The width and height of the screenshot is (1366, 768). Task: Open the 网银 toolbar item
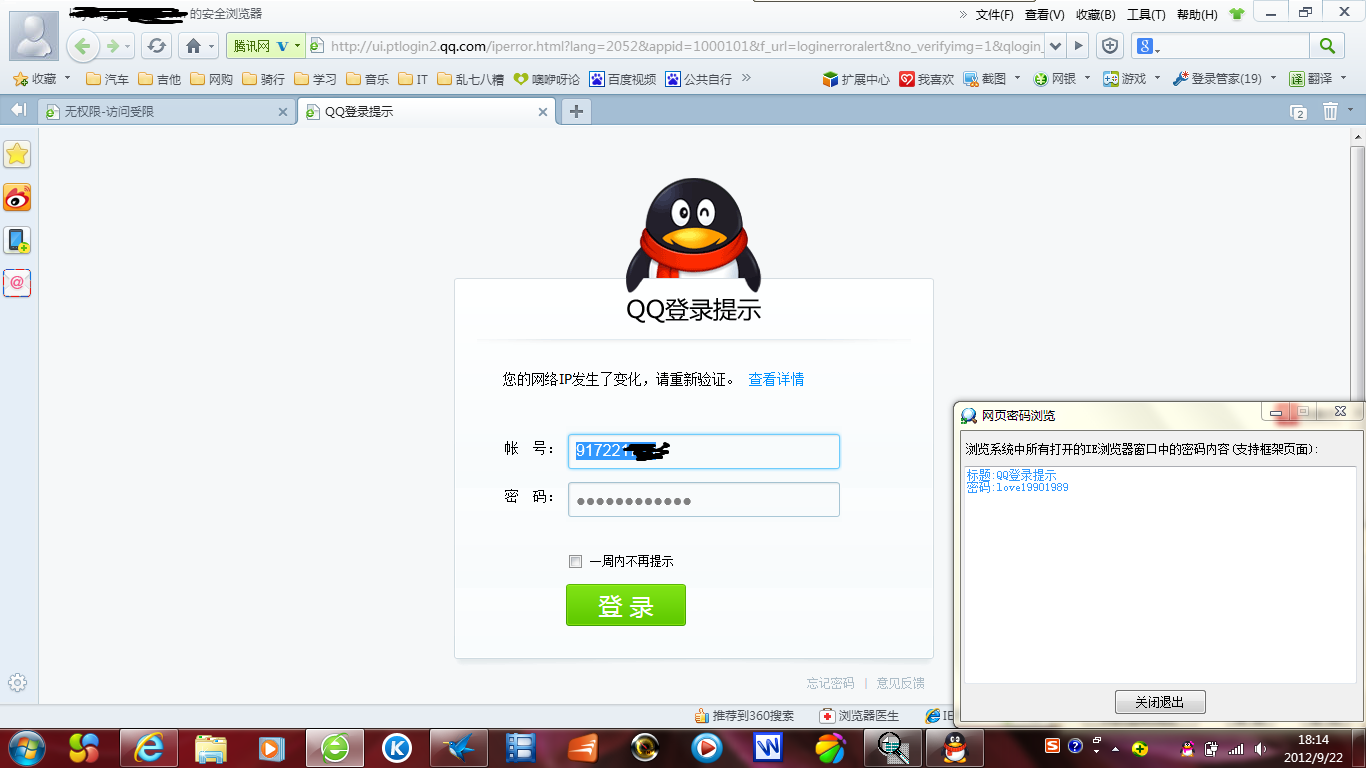tap(1055, 79)
